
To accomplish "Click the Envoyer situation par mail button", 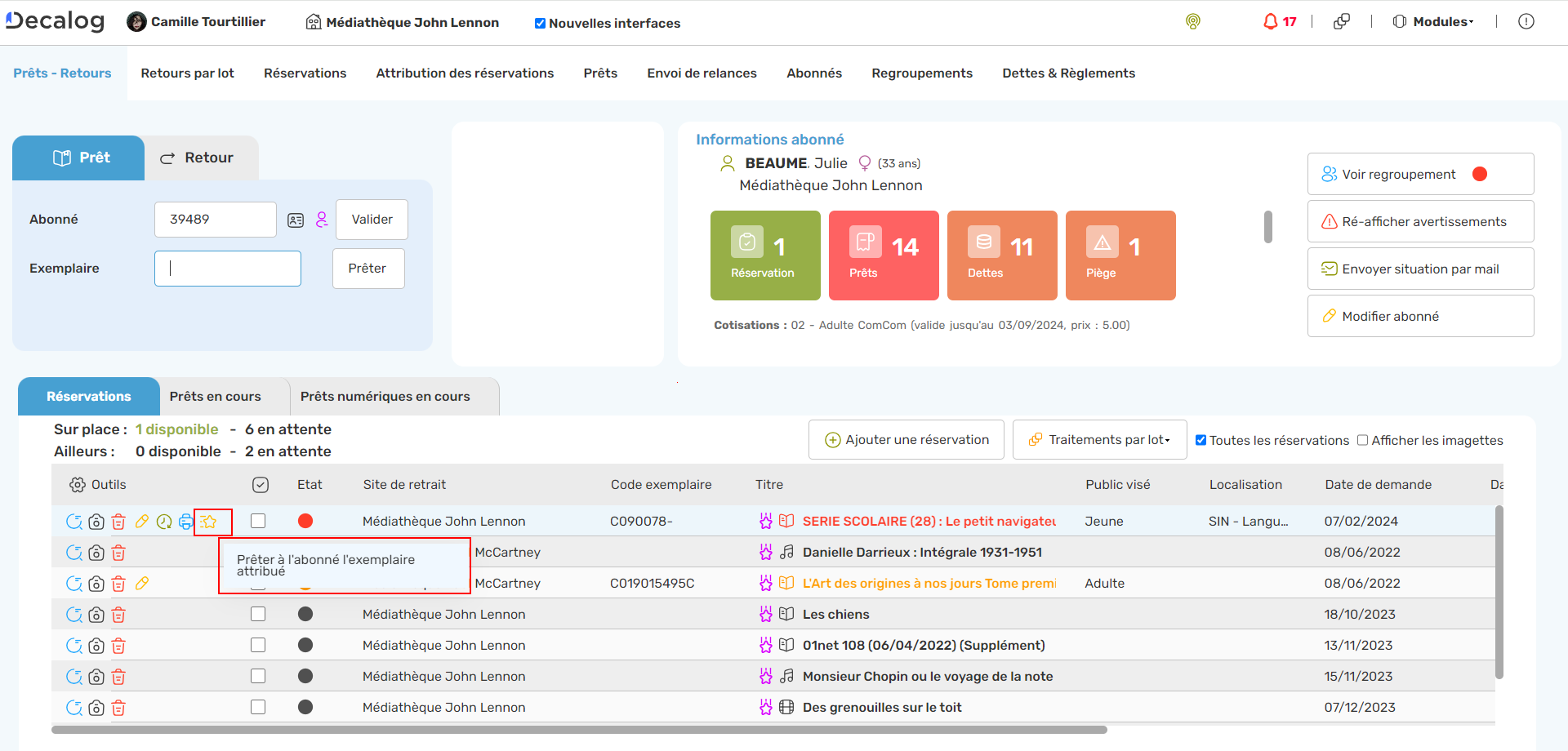I will coord(1420,269).
